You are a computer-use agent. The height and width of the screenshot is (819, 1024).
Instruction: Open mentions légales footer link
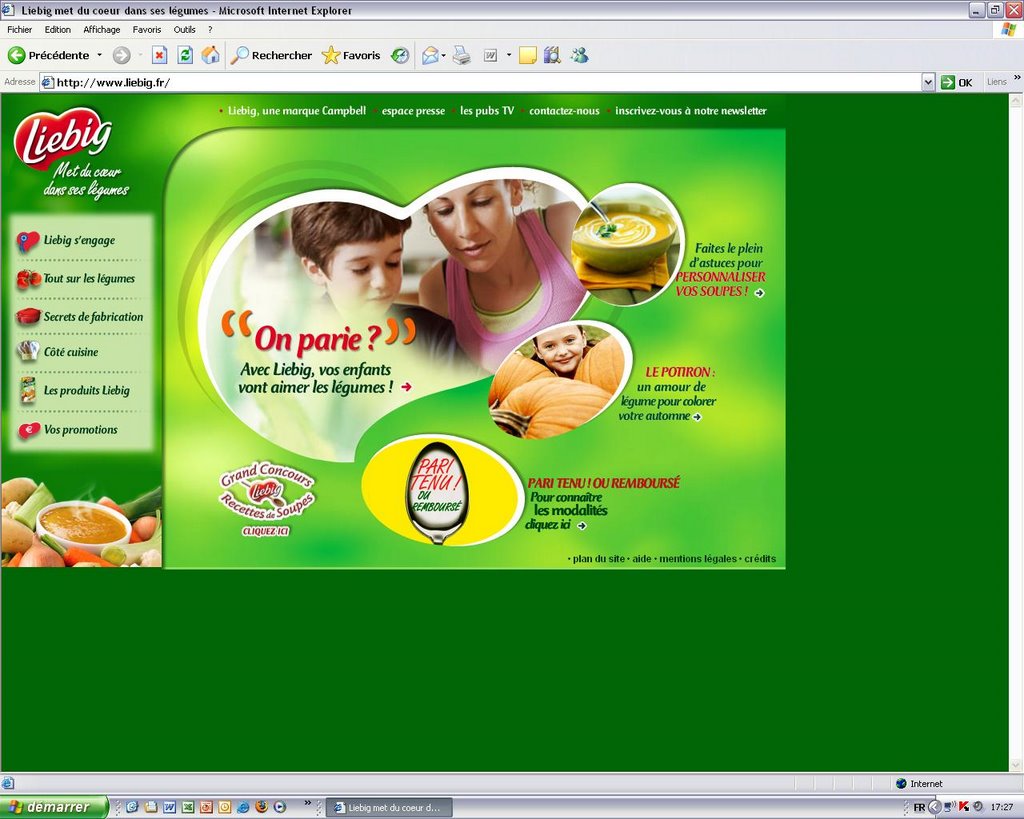697,559
